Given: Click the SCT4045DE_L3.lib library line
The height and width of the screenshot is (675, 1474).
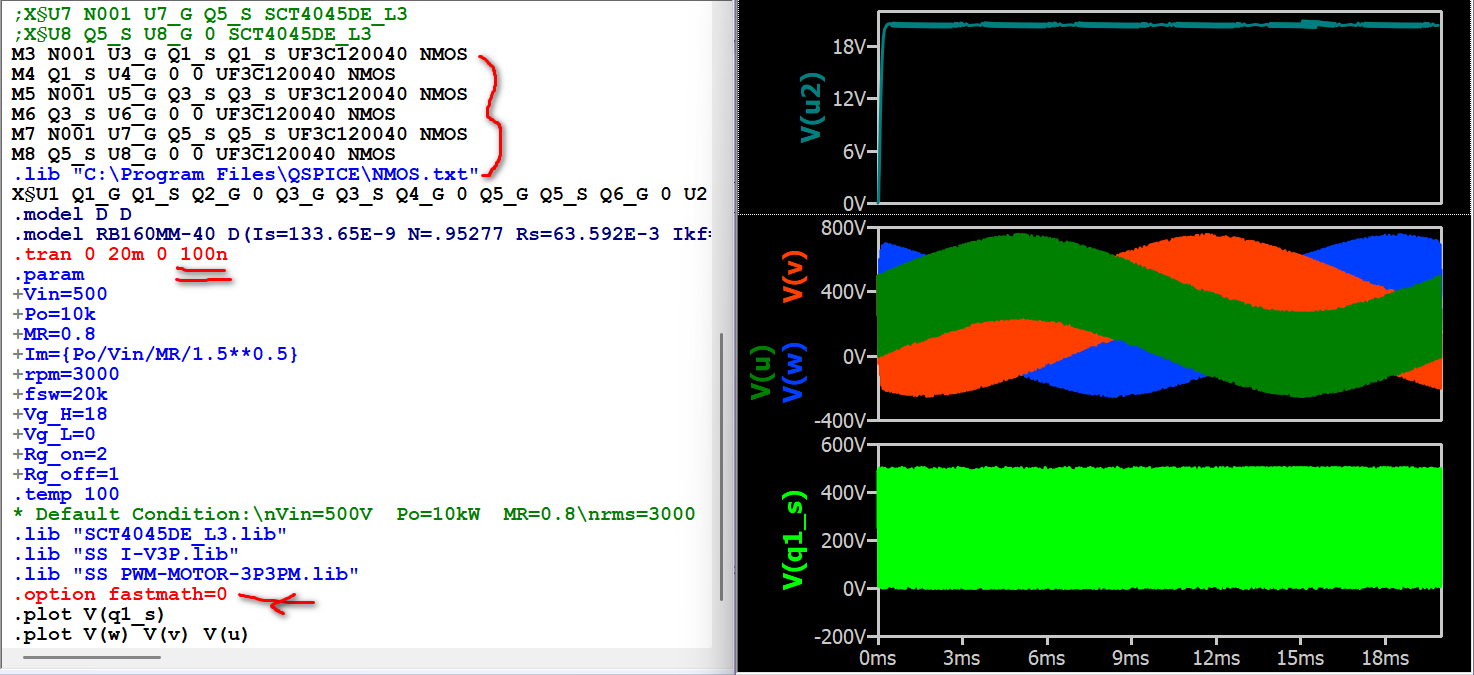Looking at the screenshot, I should [150, 534].
